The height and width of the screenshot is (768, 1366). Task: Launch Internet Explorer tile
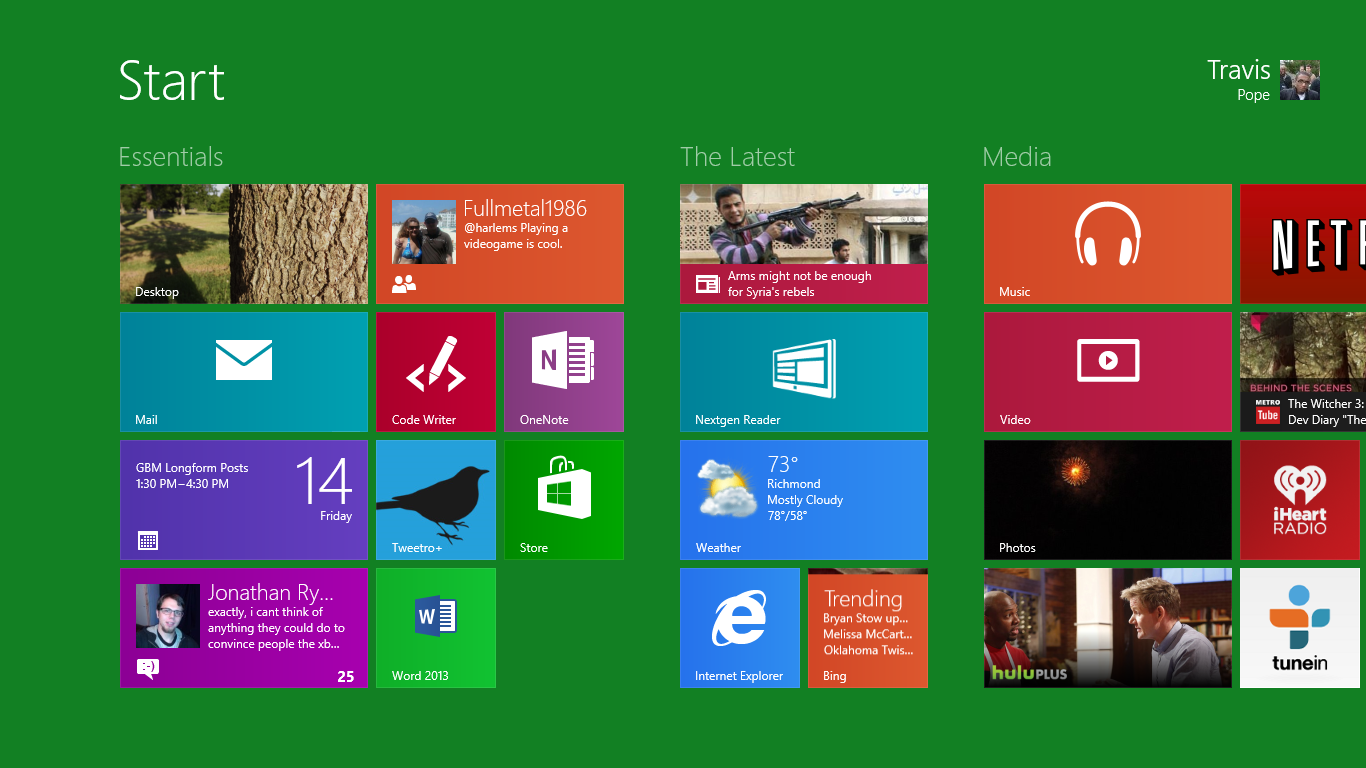pyautogui.click(x=740, y=628)
